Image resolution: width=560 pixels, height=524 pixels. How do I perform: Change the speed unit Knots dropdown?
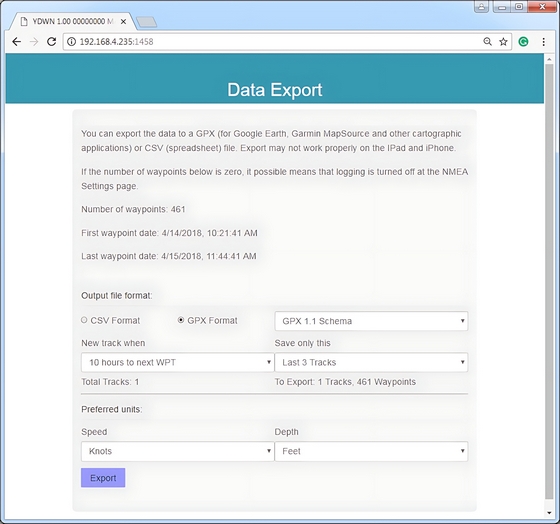[178, 451]
